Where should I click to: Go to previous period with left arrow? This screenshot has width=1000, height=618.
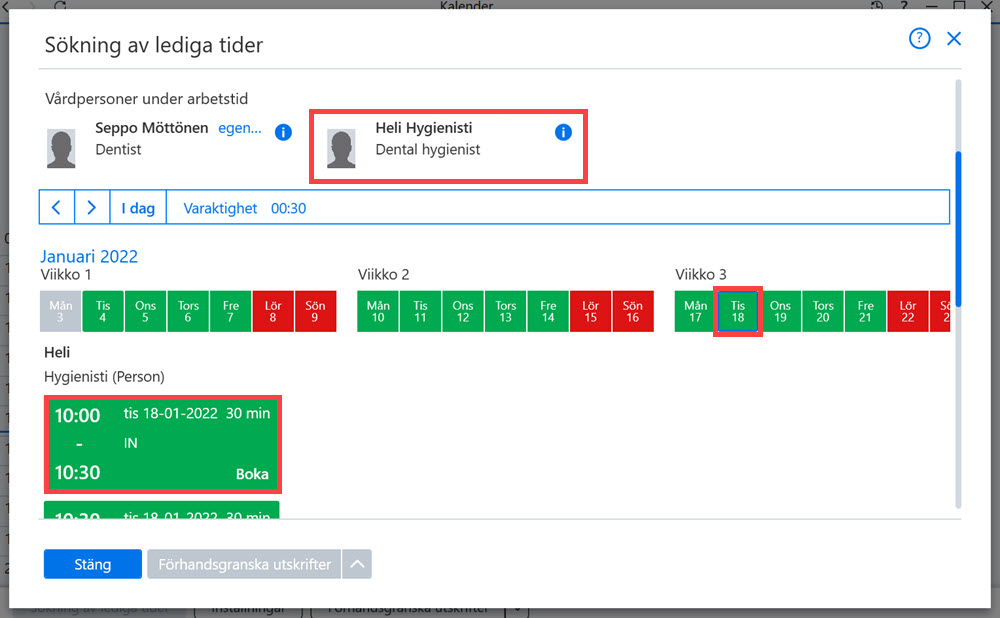tap(57, 207)
